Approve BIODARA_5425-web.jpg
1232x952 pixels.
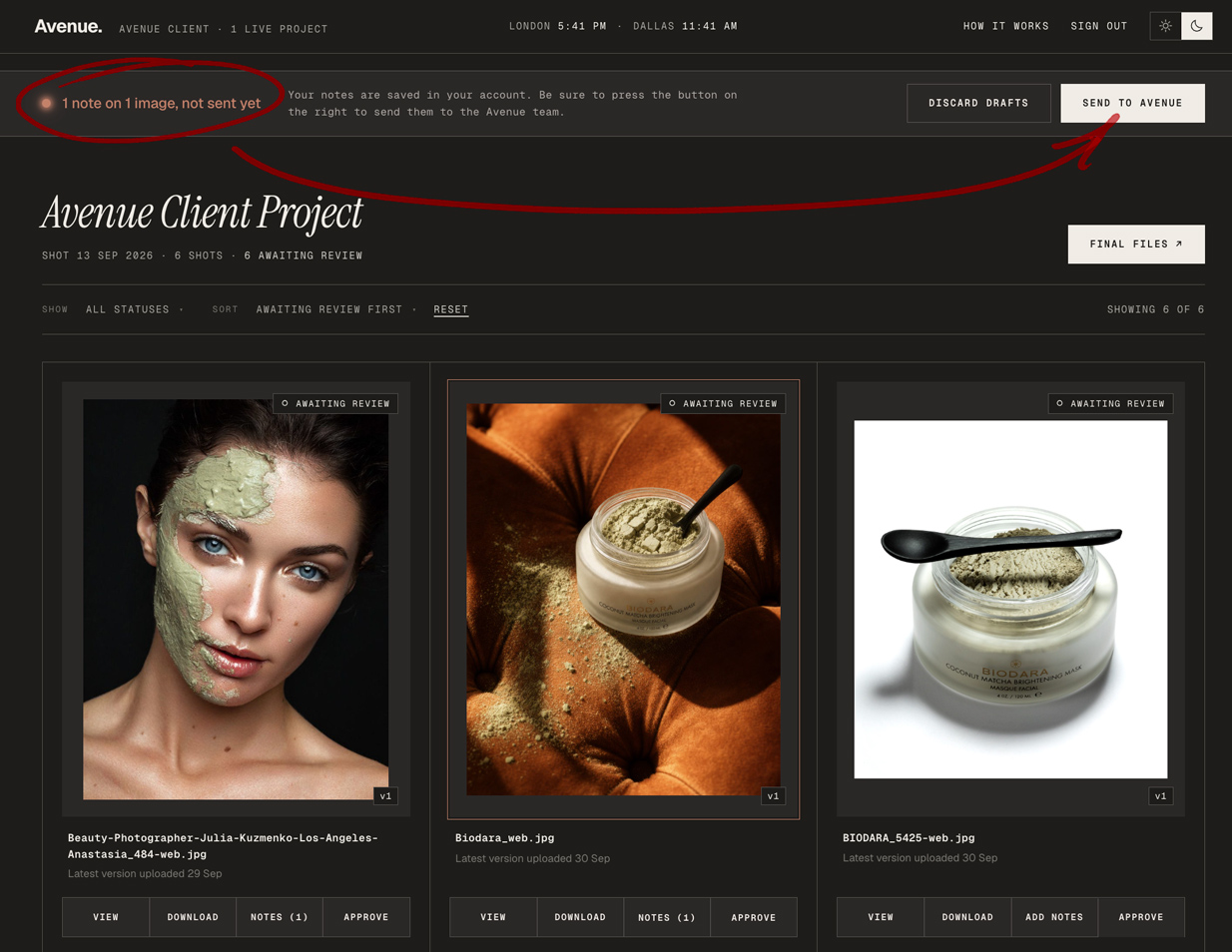[x=1141, y=917]
